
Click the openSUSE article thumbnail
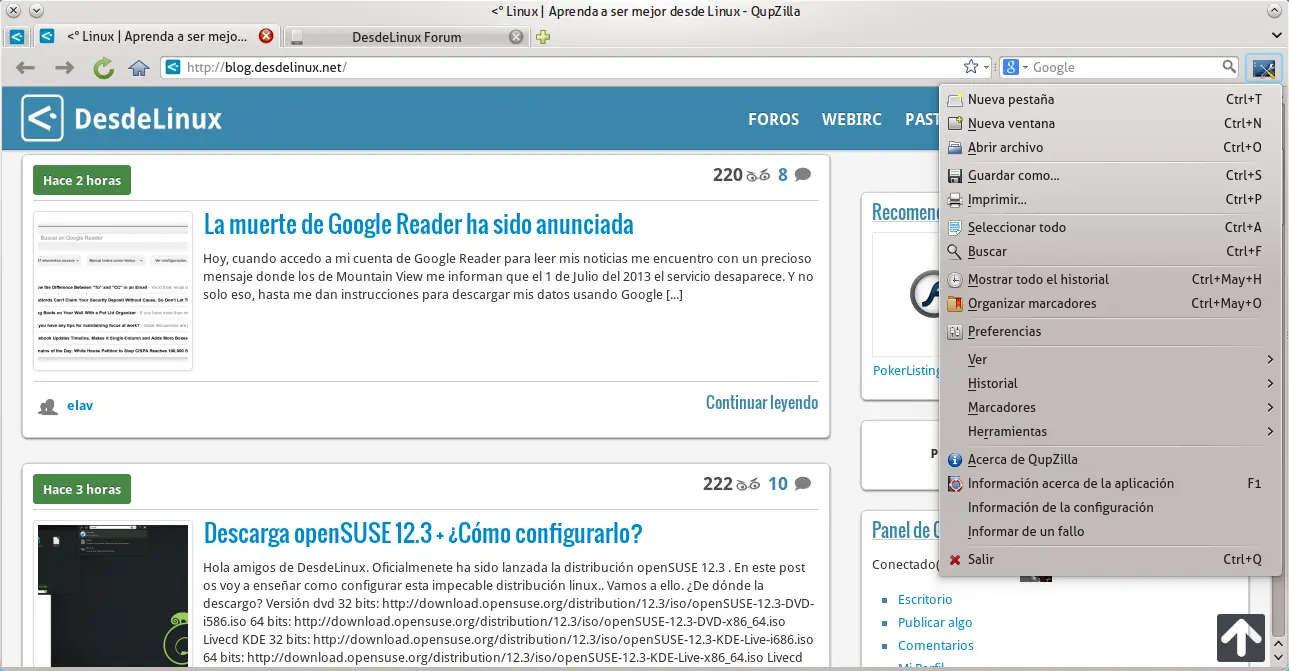click(x=113, y=595)
